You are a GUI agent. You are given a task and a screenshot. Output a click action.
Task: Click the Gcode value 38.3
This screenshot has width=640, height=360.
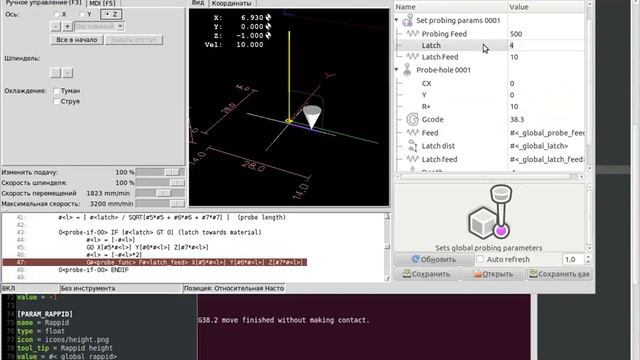[x=517, y=119]
